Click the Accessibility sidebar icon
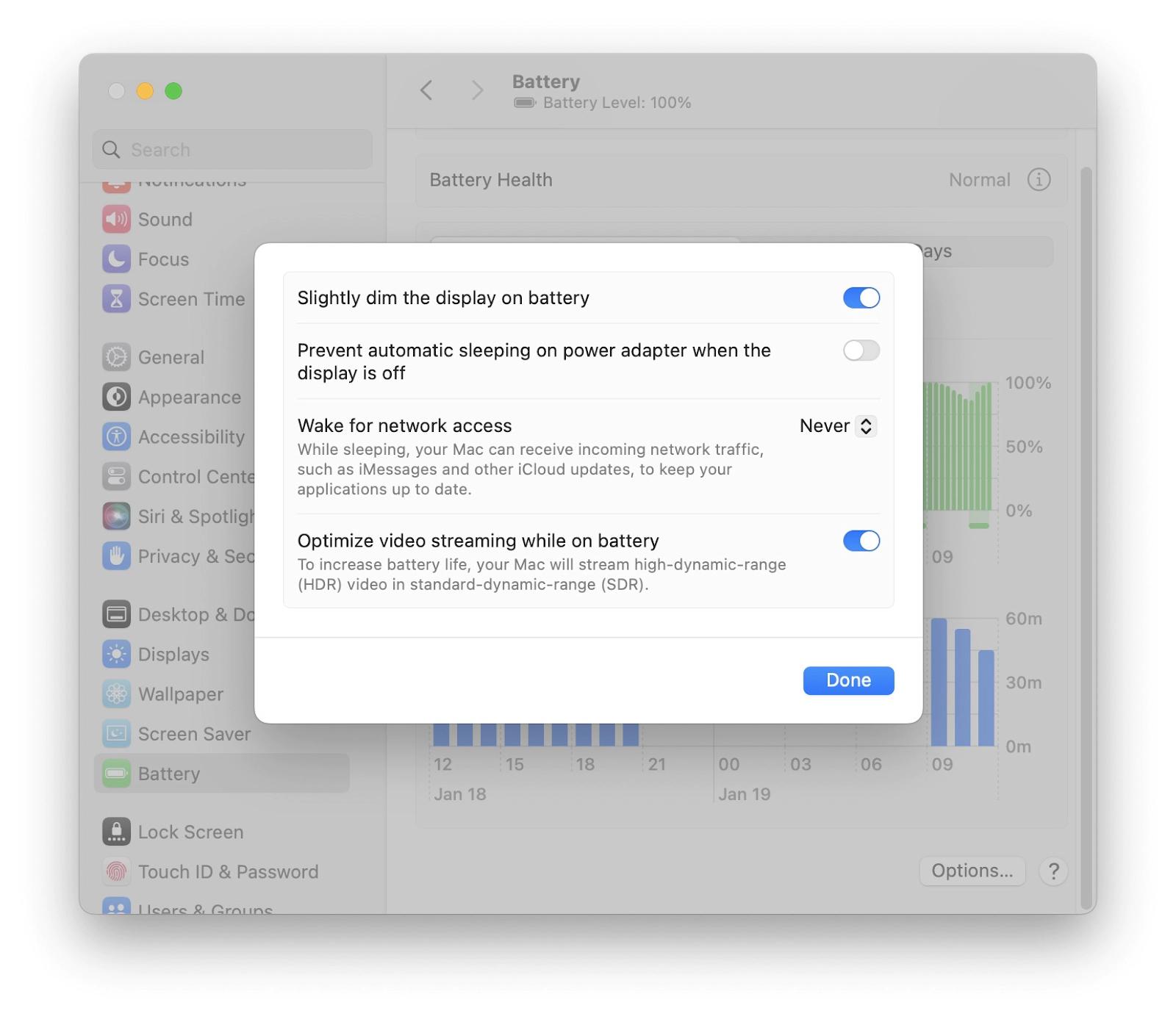 click(x=116, y=436)
